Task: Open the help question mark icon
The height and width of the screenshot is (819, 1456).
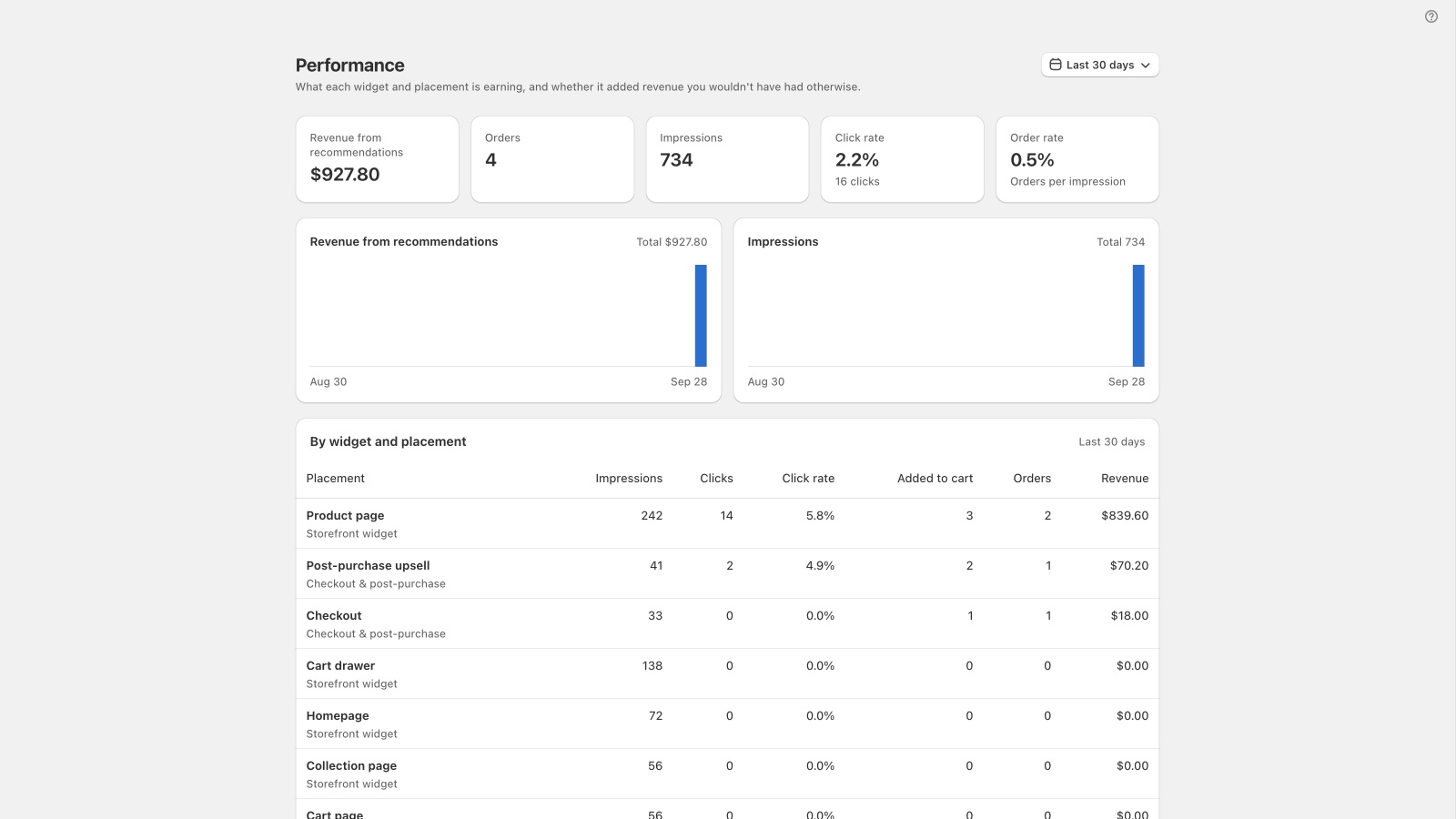Action: pos(1431,16)
